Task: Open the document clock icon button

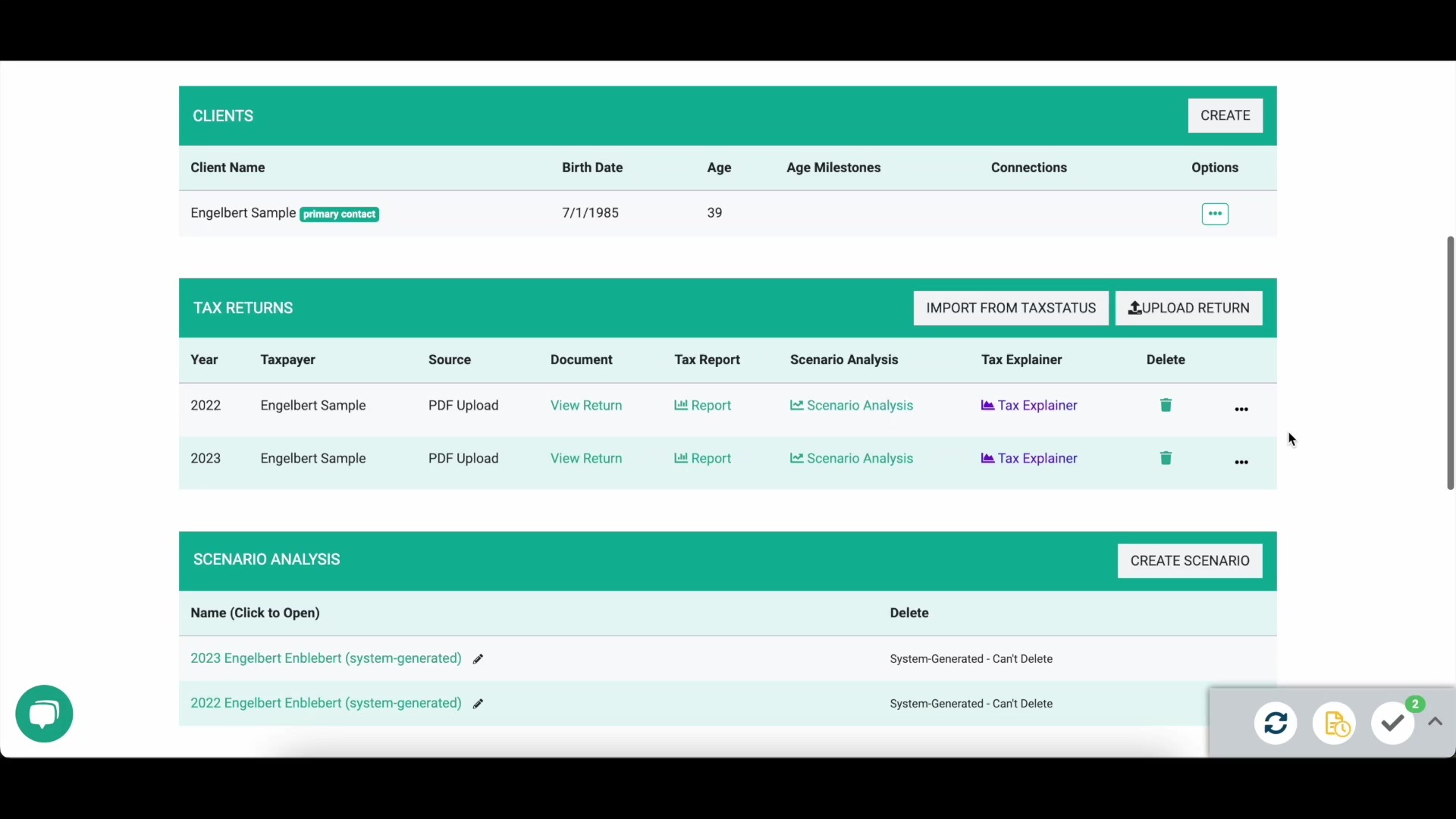Action: 1335,723
